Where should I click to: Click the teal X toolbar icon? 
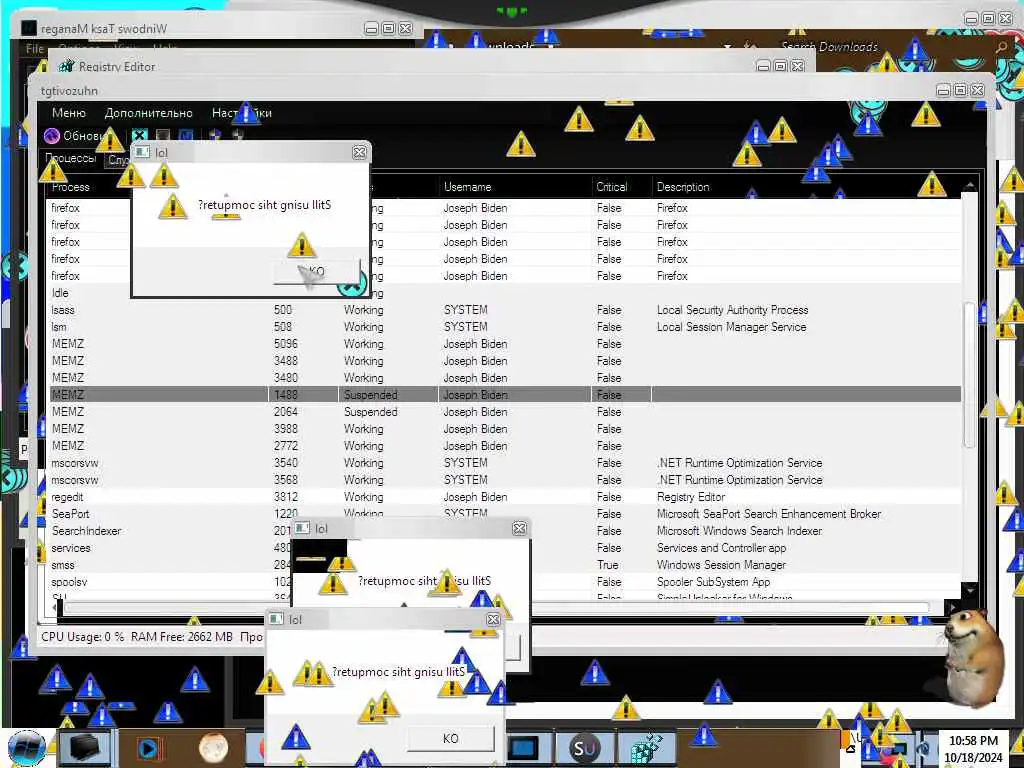point(139,135)
